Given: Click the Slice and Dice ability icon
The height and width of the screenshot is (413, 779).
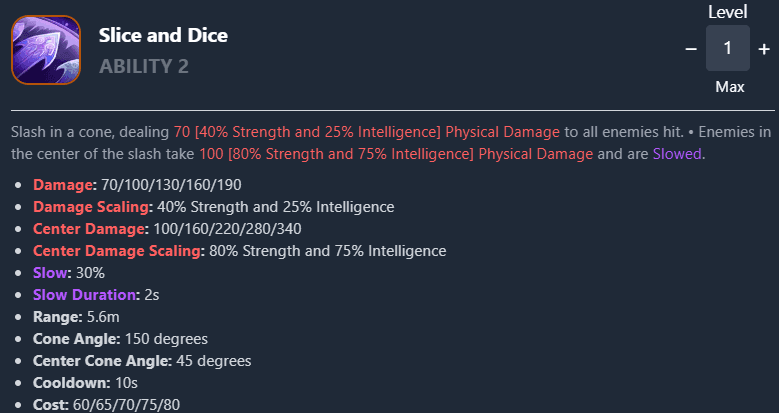Looking at the screenshot, I should coord(45,50).
